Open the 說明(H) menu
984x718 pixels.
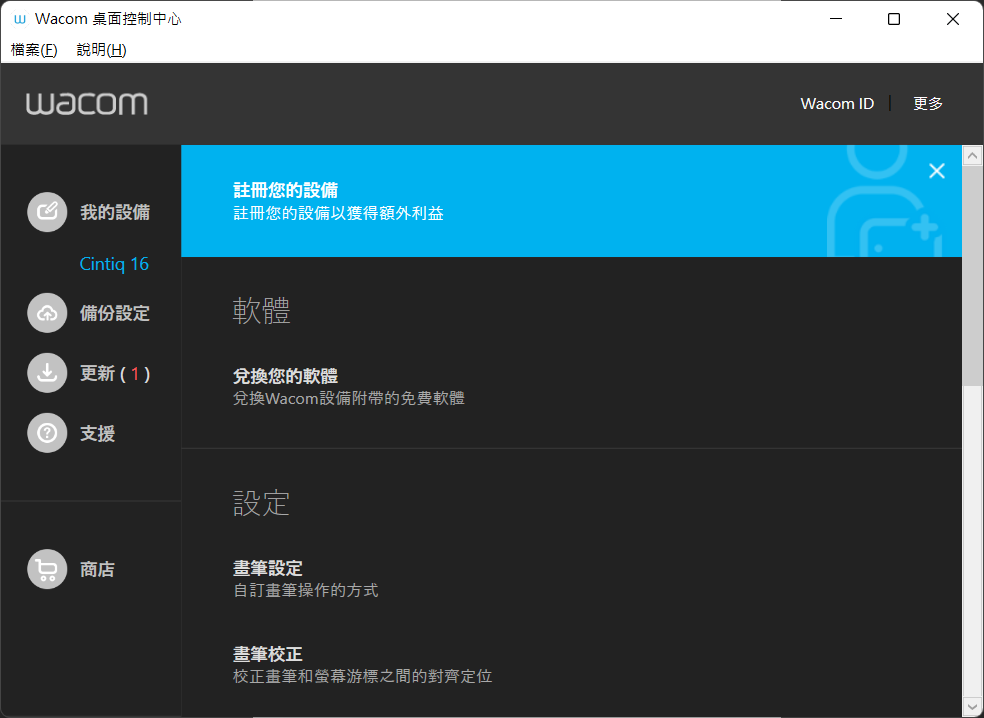coord(101,50)
